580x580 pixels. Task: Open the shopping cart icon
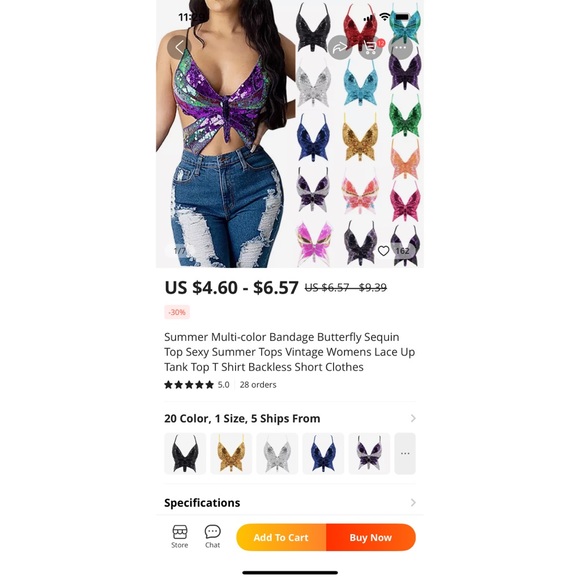pyautogui.click(x=371, y=47)
